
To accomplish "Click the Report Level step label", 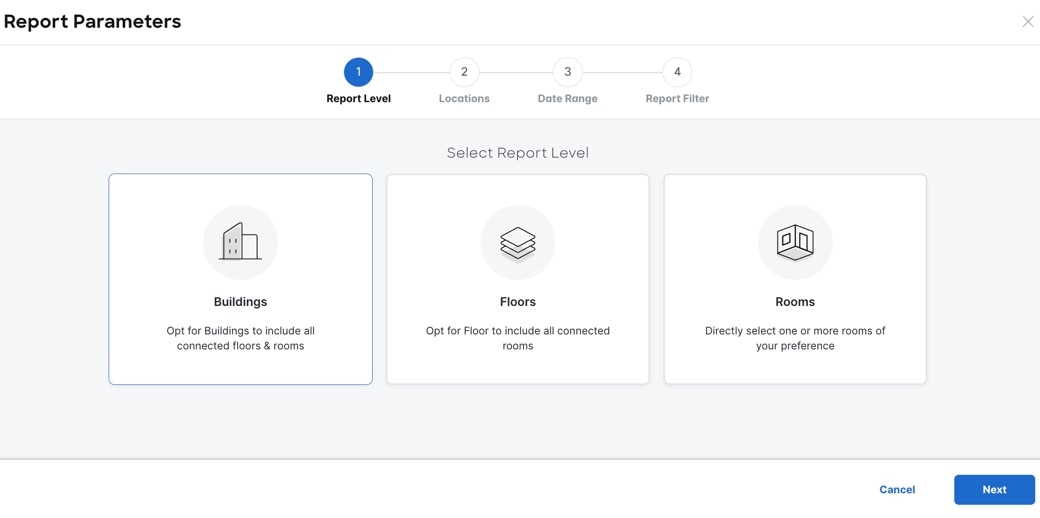I will (x=358, y=99).
